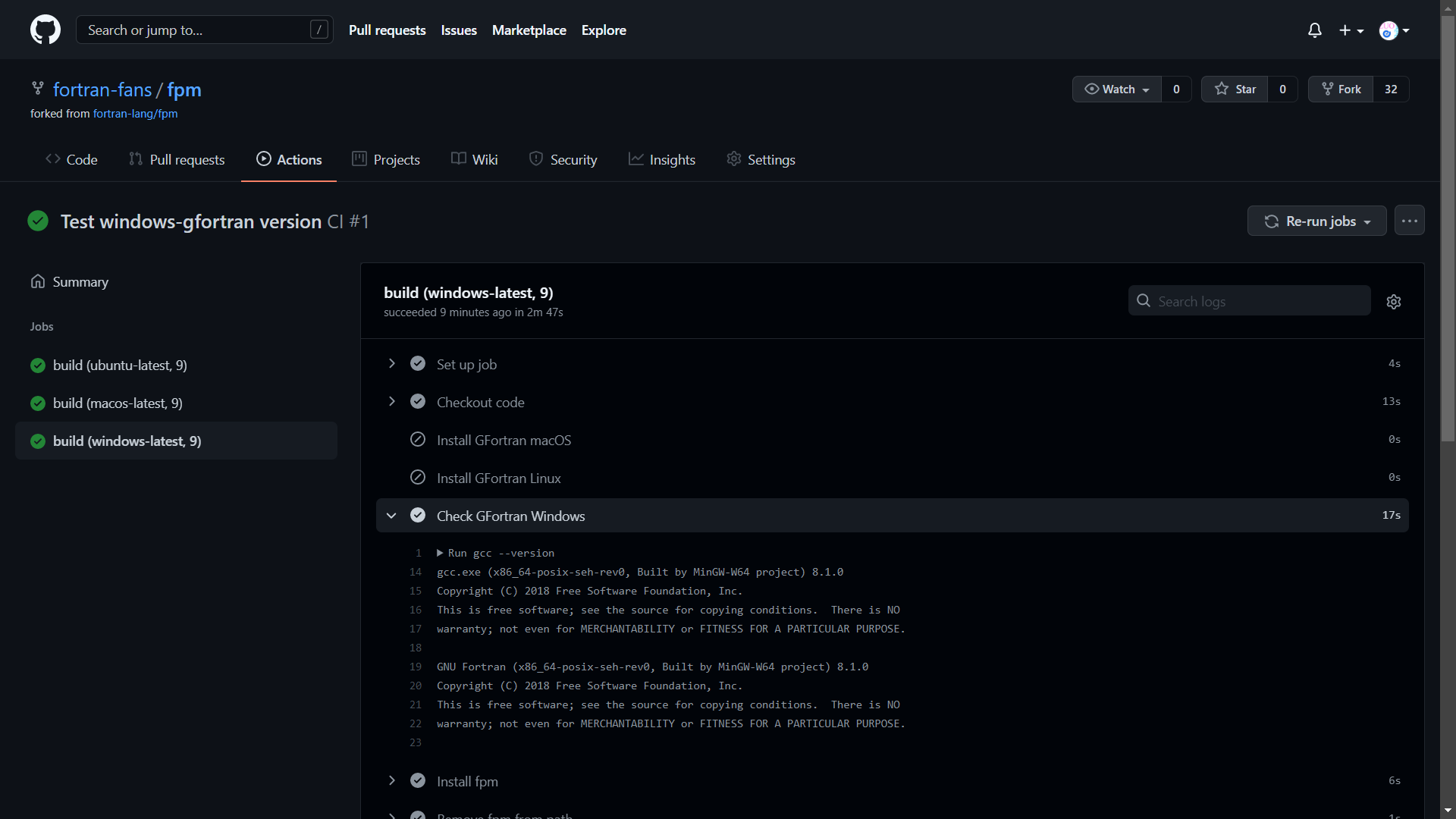Open the plus create-new menu
Viewport: 1456px width, 819px height.
(1351, 30)
